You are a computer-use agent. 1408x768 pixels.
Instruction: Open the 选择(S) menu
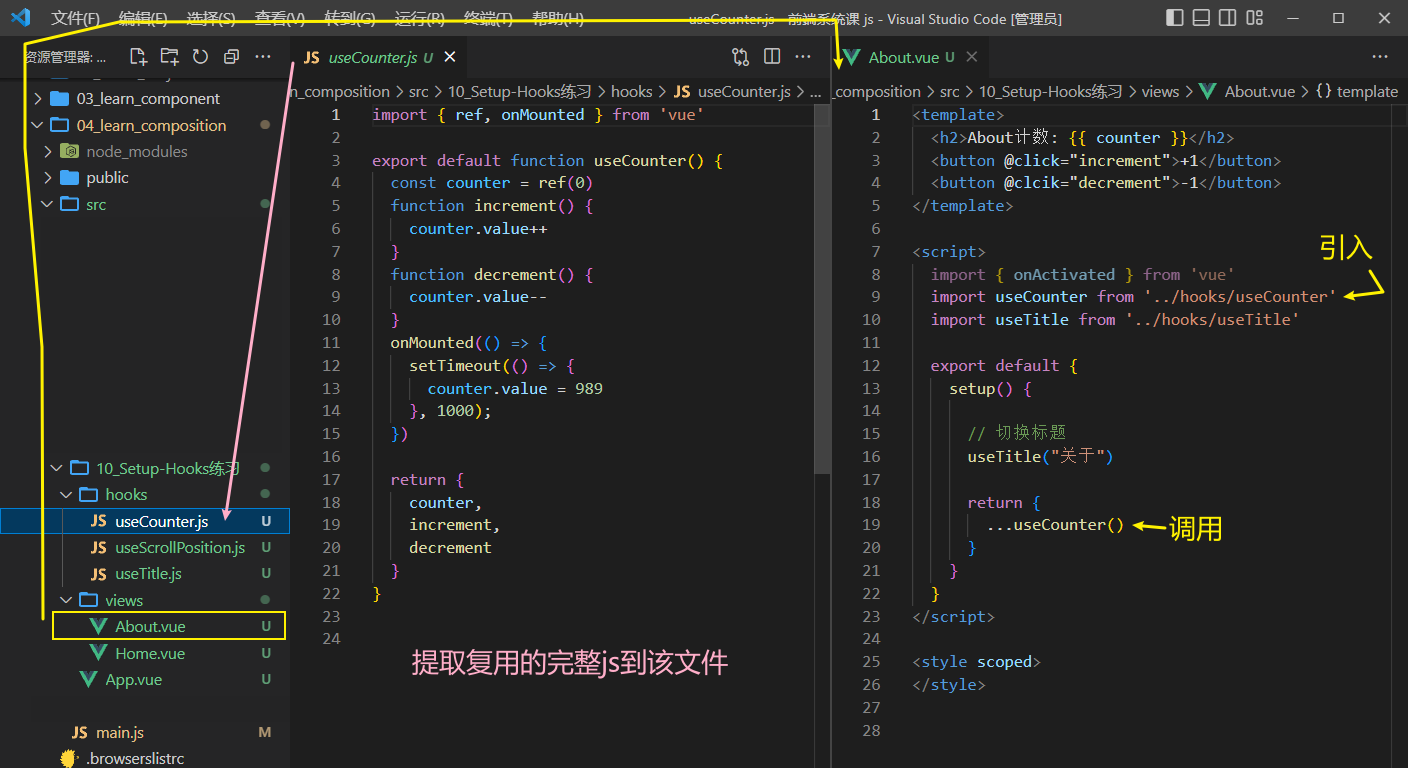pos(211,19)
